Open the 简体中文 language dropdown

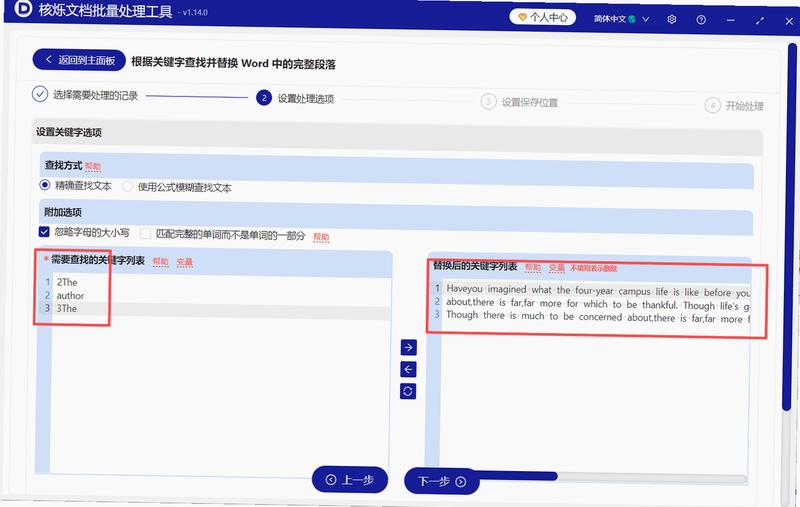tap(621, 19)
